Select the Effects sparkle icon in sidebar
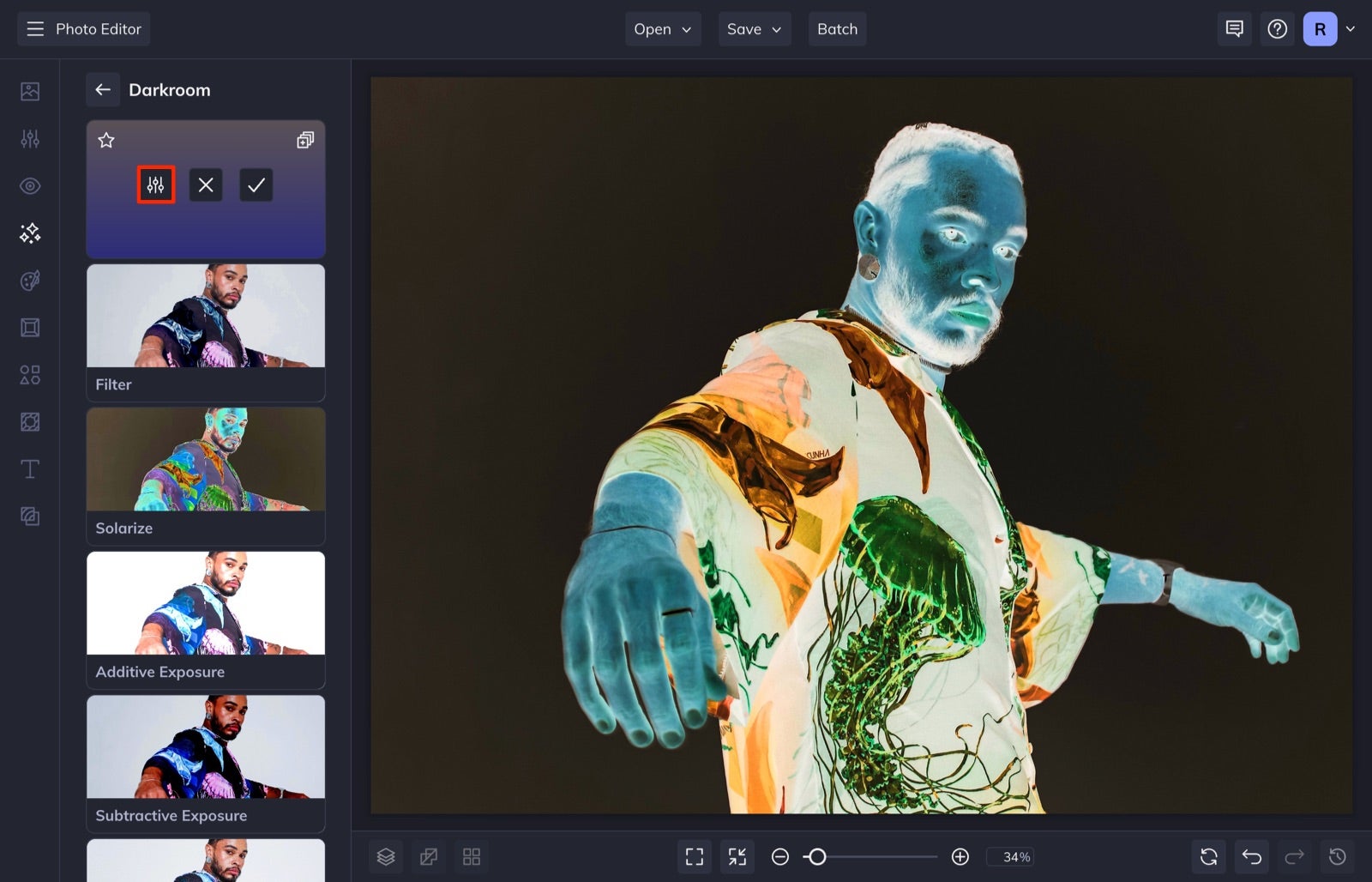Screen dimensions: 1372x882 (29, 233)
